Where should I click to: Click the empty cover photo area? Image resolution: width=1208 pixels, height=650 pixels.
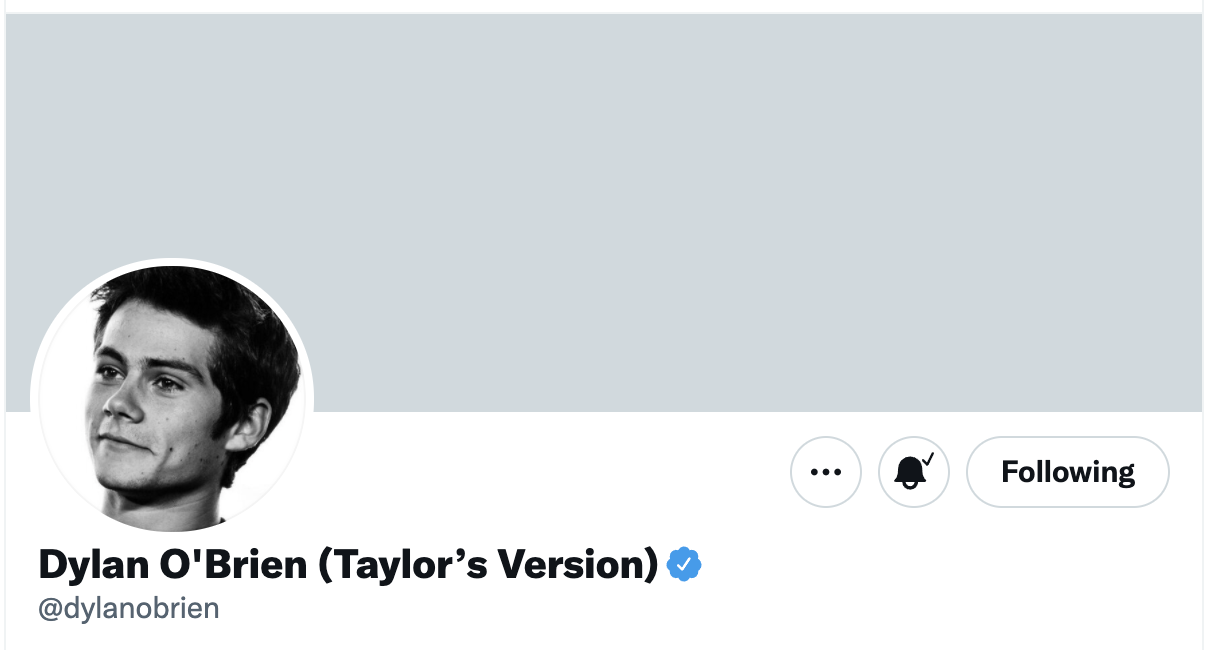[604, 212]
